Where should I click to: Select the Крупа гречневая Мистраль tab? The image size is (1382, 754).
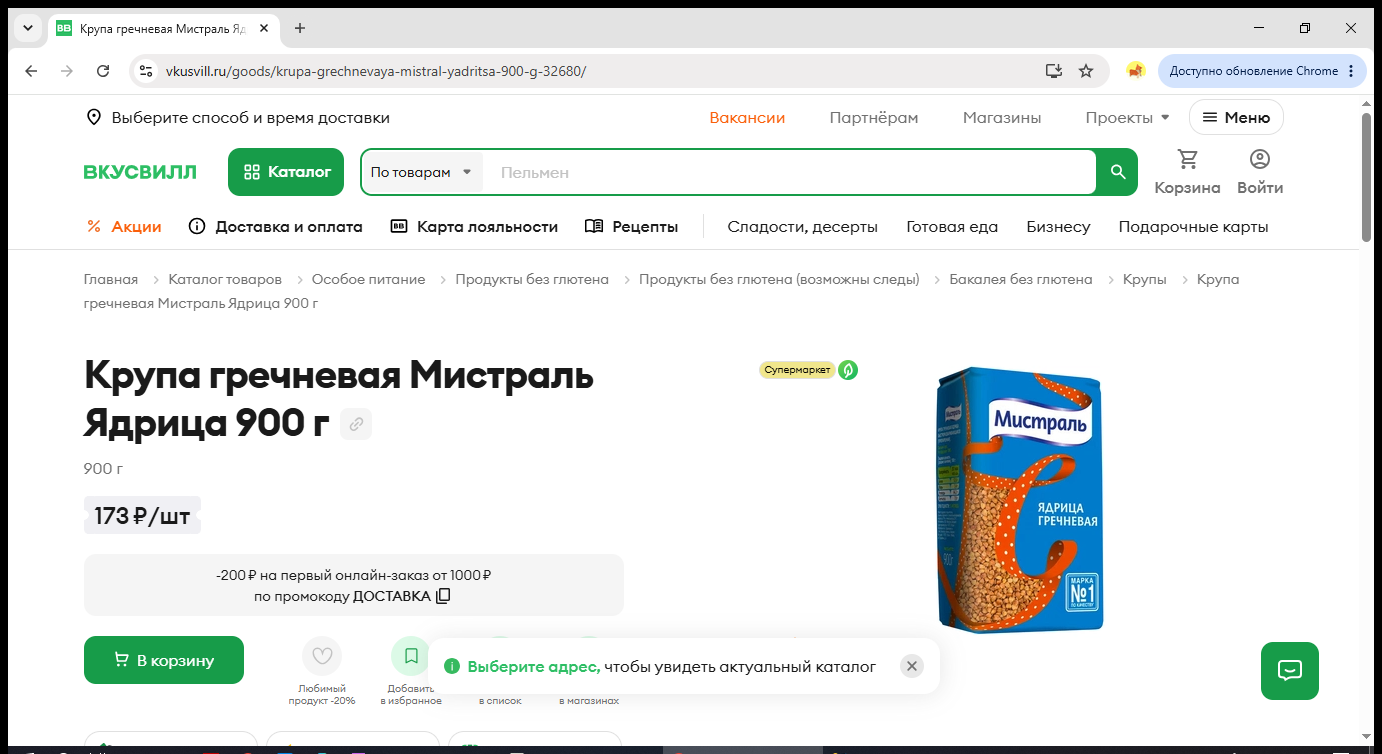pos(163,28)
